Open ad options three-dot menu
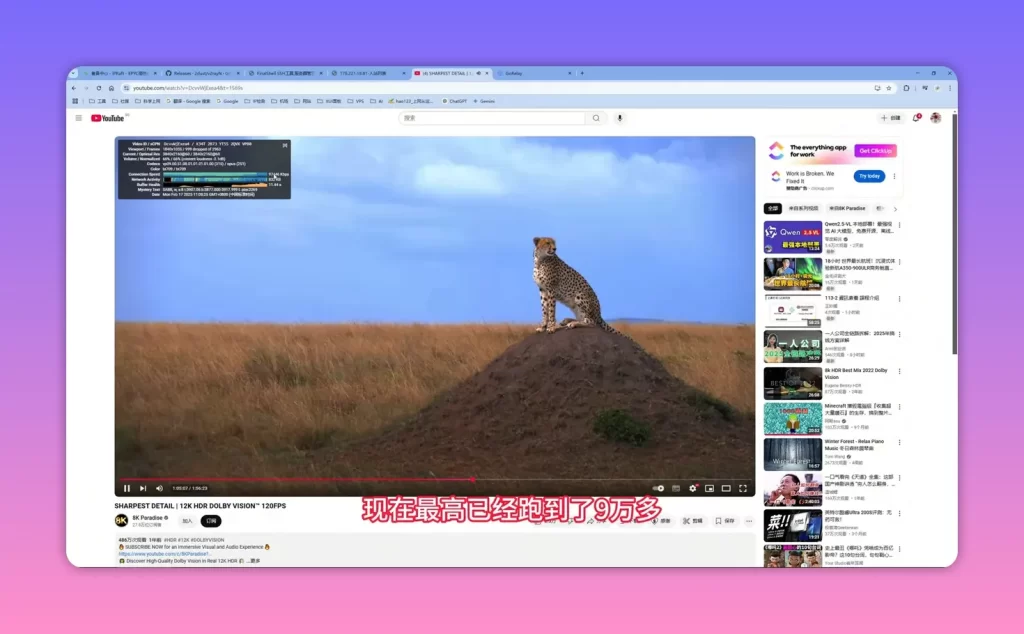Viewport: 1024px width, 634px height. click(894, 176)
